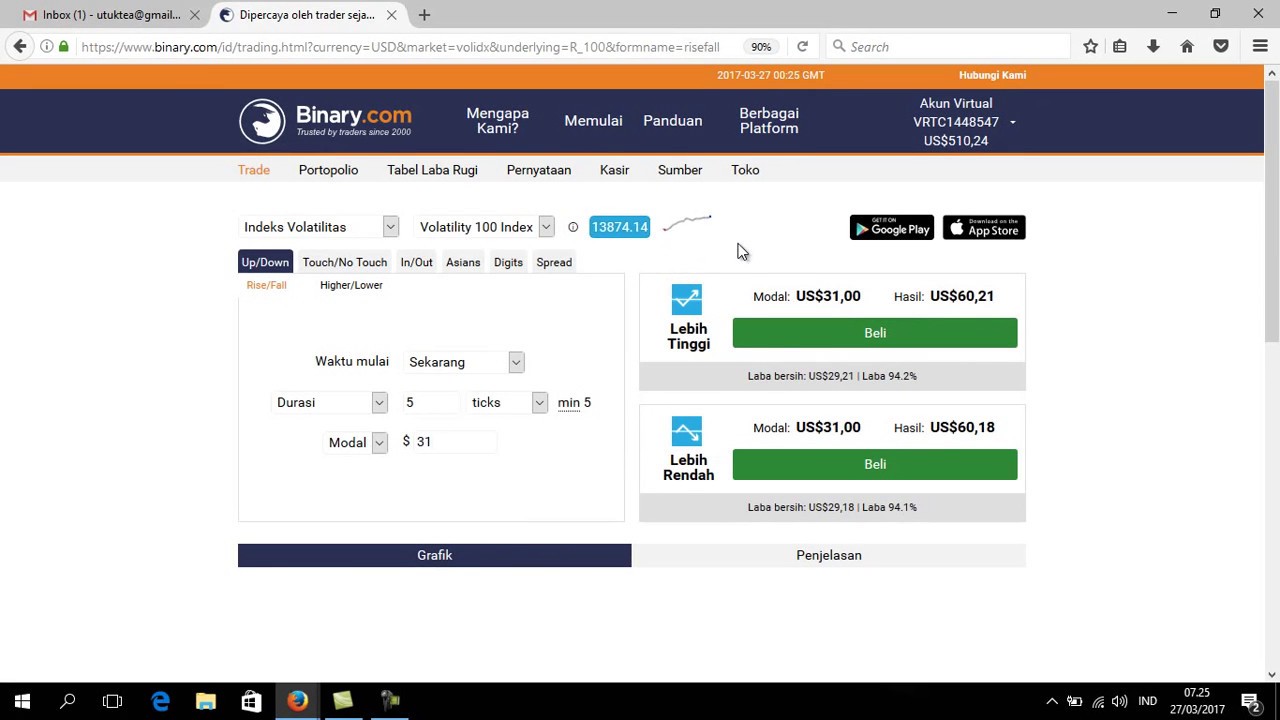The width and height of the screenshot is (1280, 720).
Task: Buy the Lebih Tinggi contract with Beli
Action: (875, 333)
